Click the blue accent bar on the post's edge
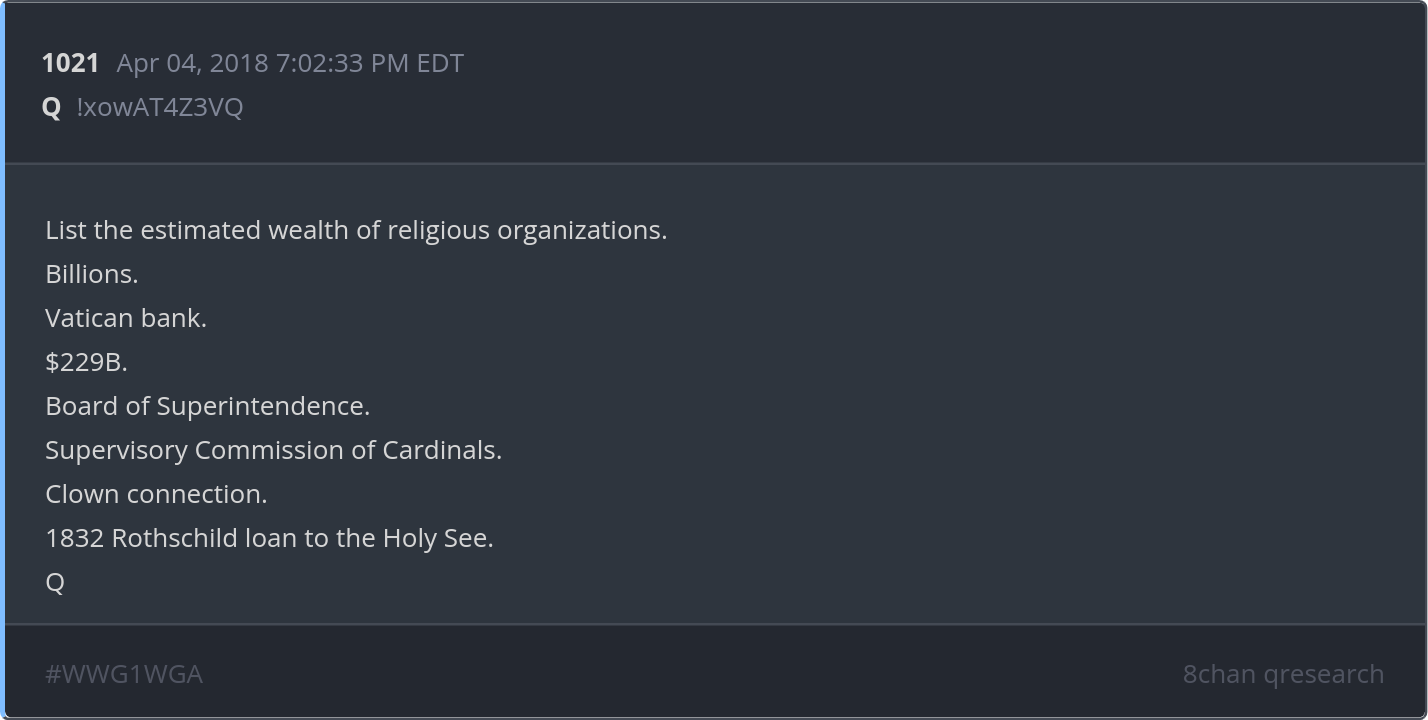The image size is (1428, 720). 3,360
